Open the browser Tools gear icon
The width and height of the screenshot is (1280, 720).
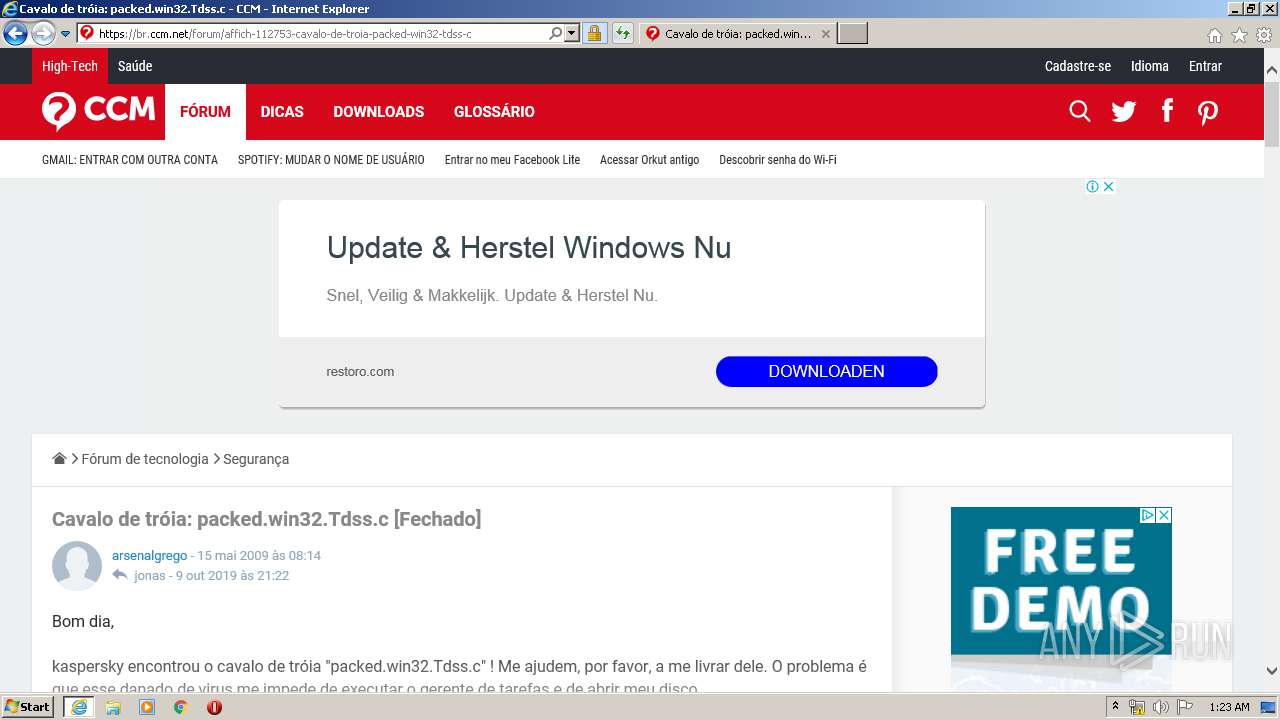click(1264, 35)
